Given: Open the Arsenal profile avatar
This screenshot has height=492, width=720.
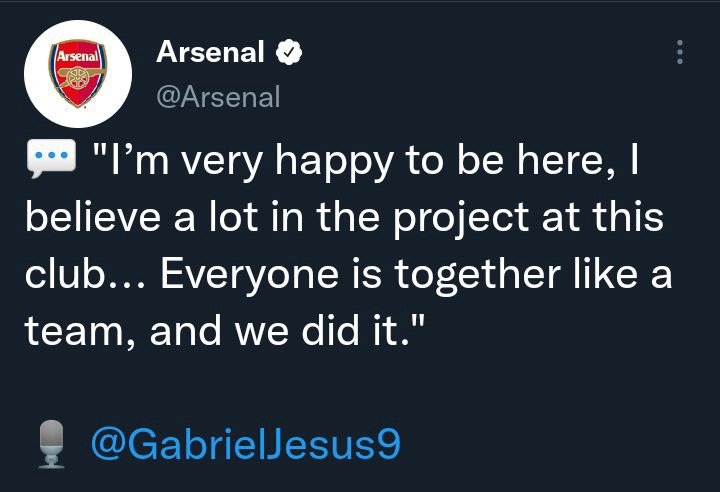Looking at the screenshot, I should 78,74.
